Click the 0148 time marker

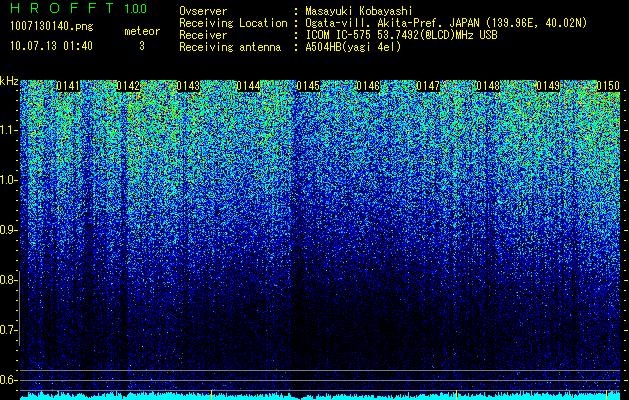click(x=488, y=86)
